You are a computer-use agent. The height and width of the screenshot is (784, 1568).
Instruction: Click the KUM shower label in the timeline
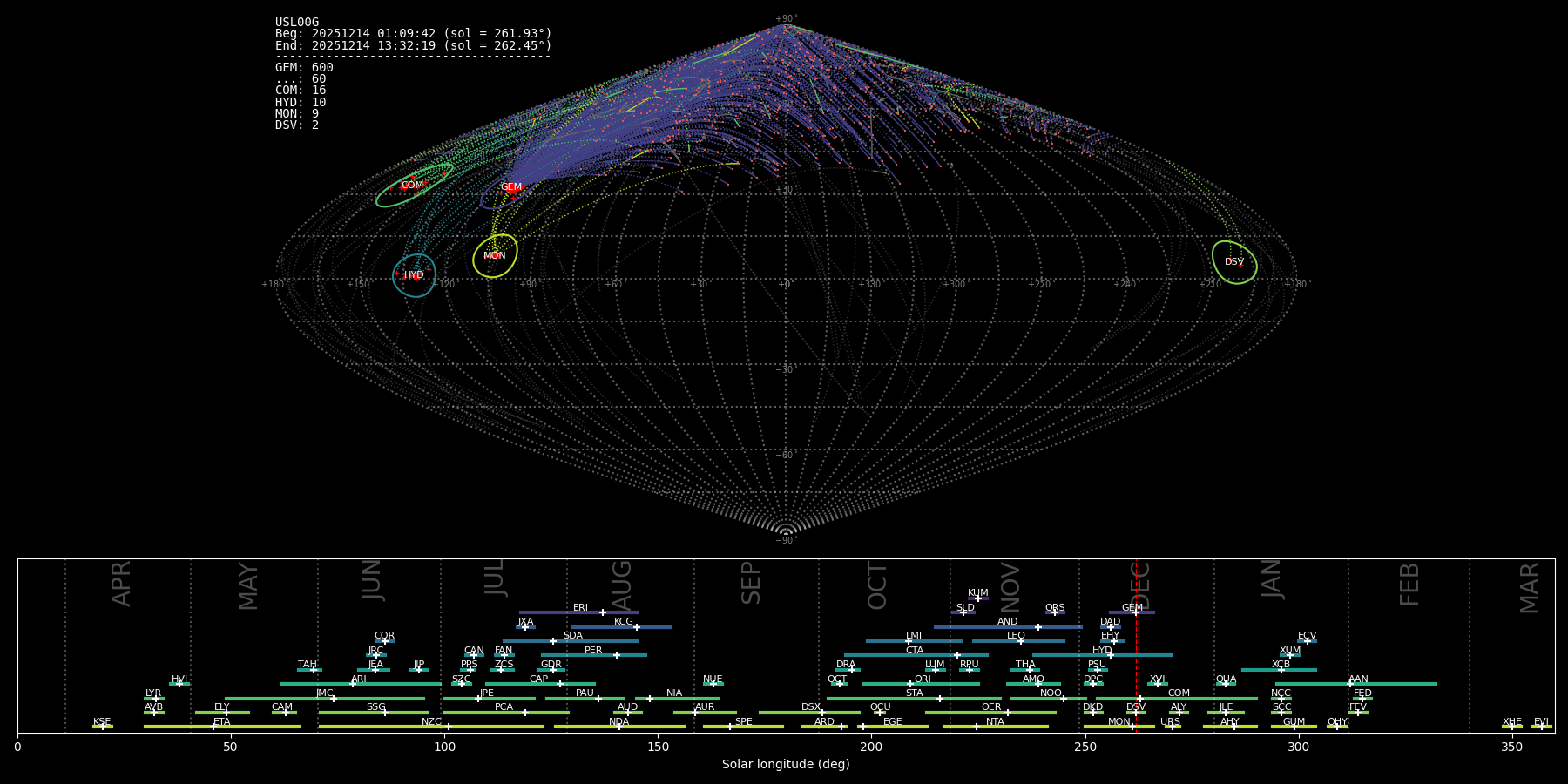[978, 593]
